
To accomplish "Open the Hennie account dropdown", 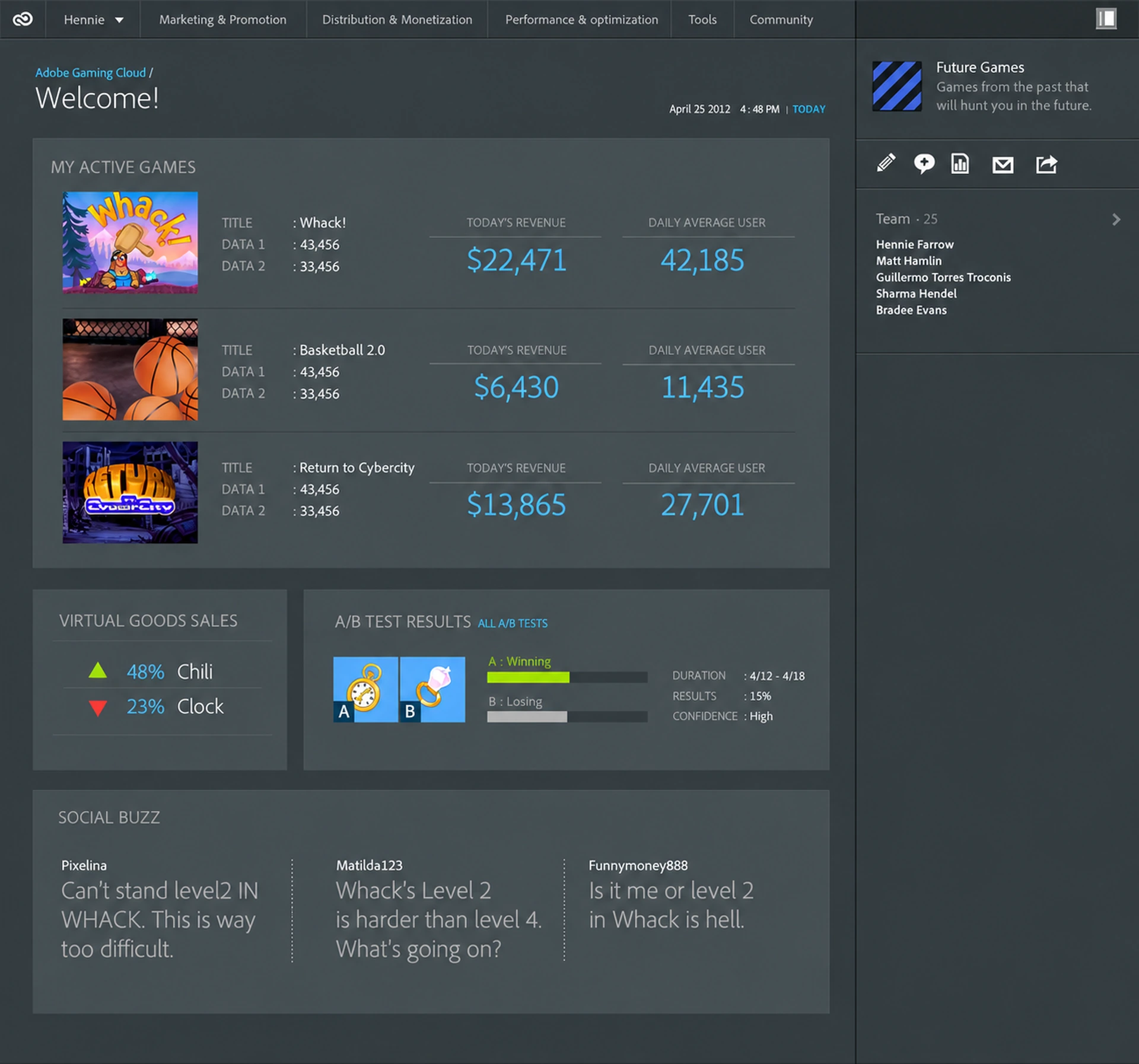I will click(93, 20).
